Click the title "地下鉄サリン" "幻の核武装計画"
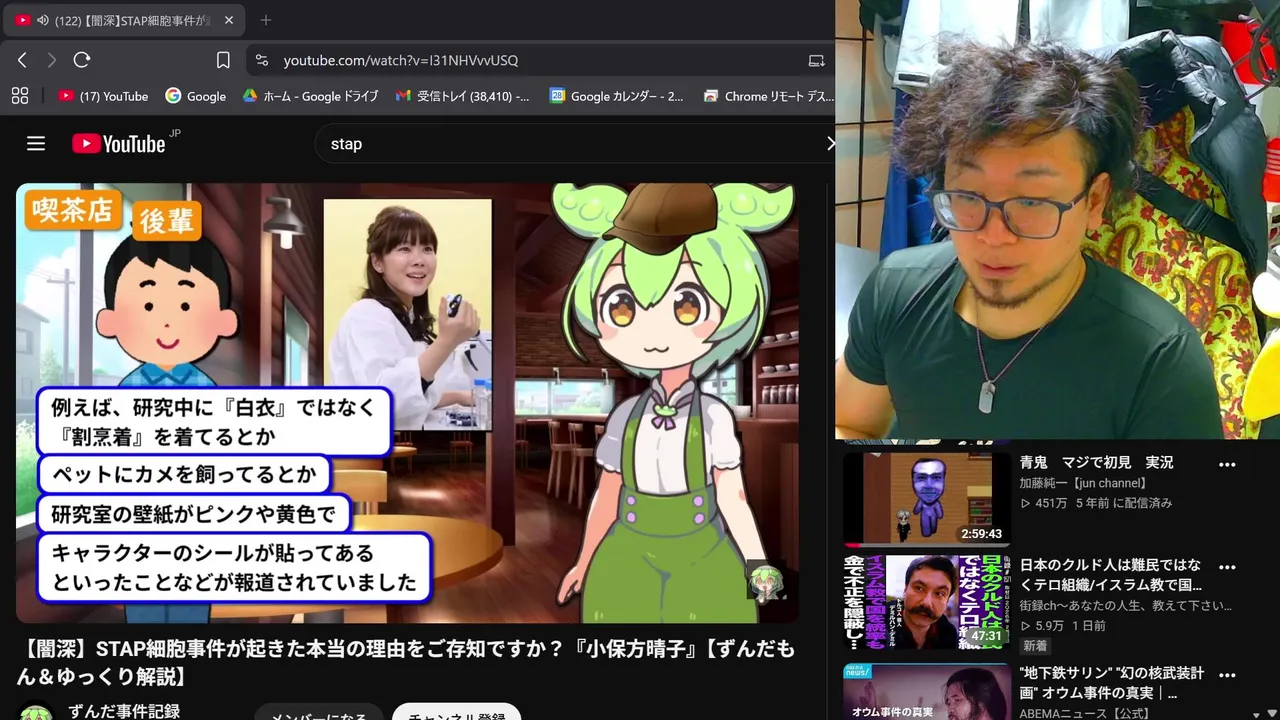This screenshot has height=720, width=1280. 1112,683
